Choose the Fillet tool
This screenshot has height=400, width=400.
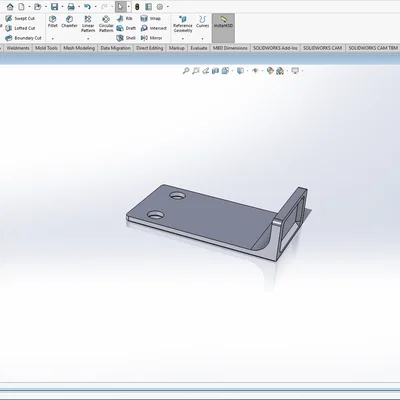[53, 21]
